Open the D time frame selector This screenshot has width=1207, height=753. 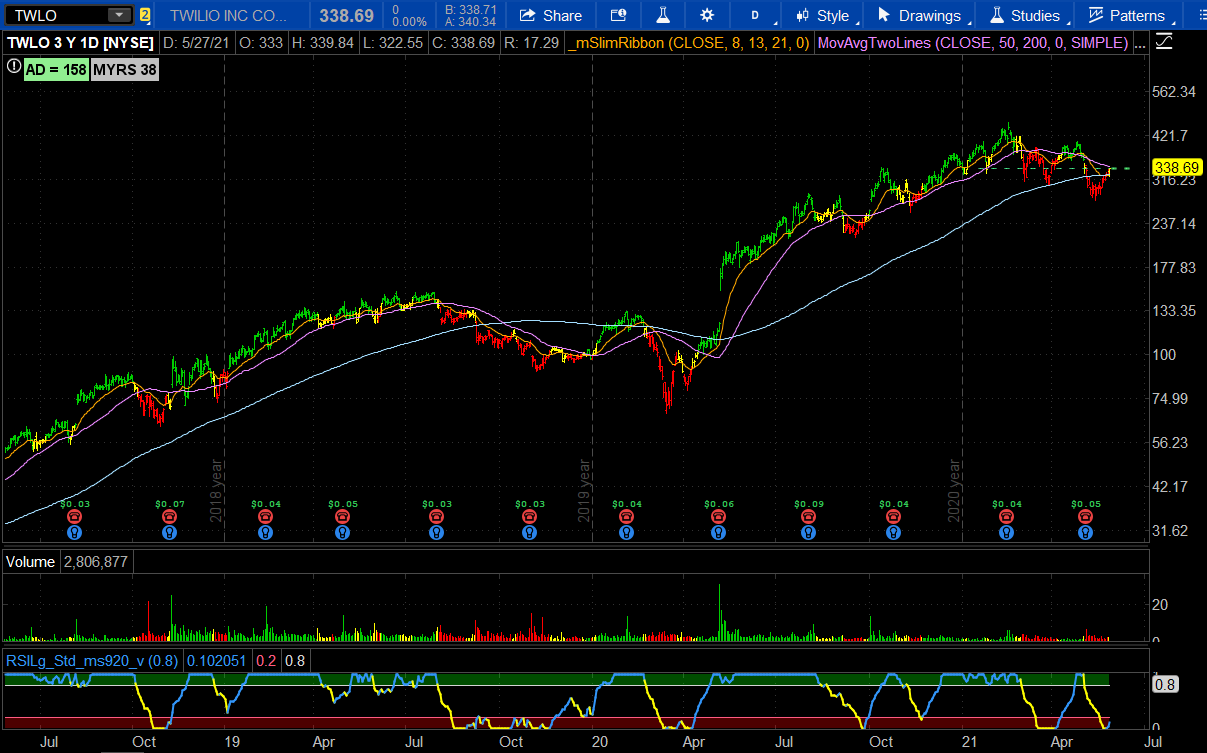point(757,15)
